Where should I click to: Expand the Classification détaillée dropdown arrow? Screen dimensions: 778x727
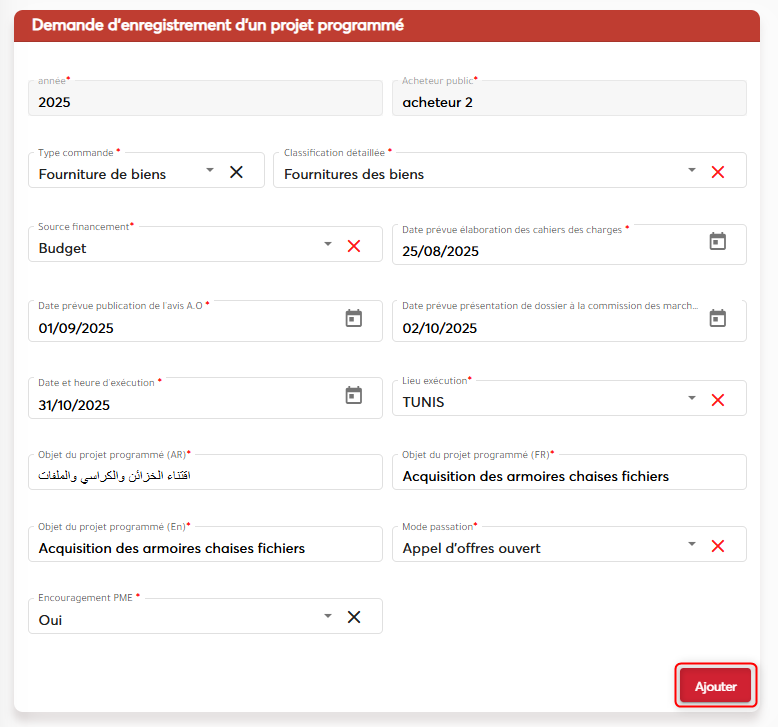[691, 171]
